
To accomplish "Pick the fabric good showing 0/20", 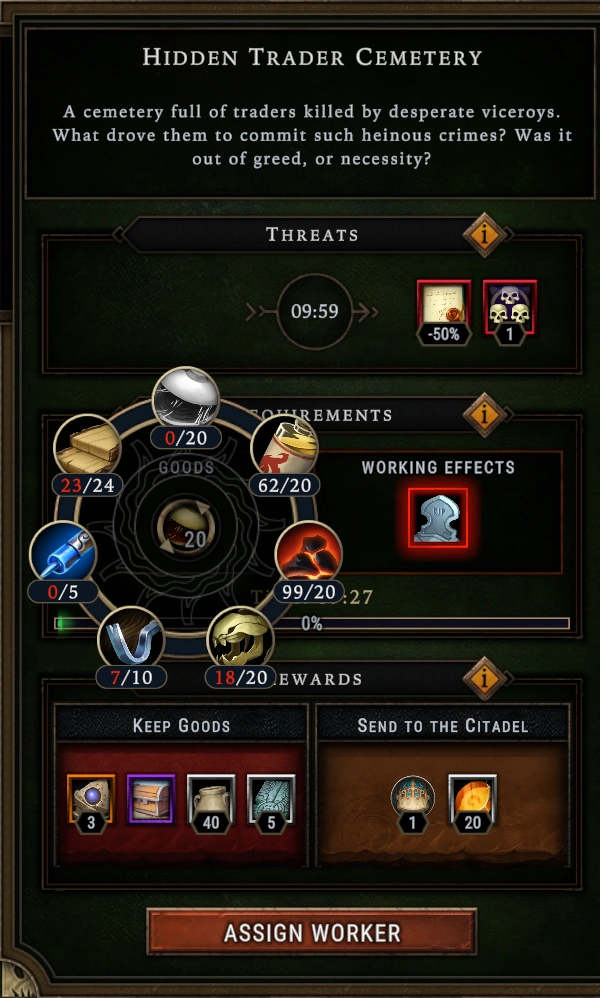I will [186, 400].
